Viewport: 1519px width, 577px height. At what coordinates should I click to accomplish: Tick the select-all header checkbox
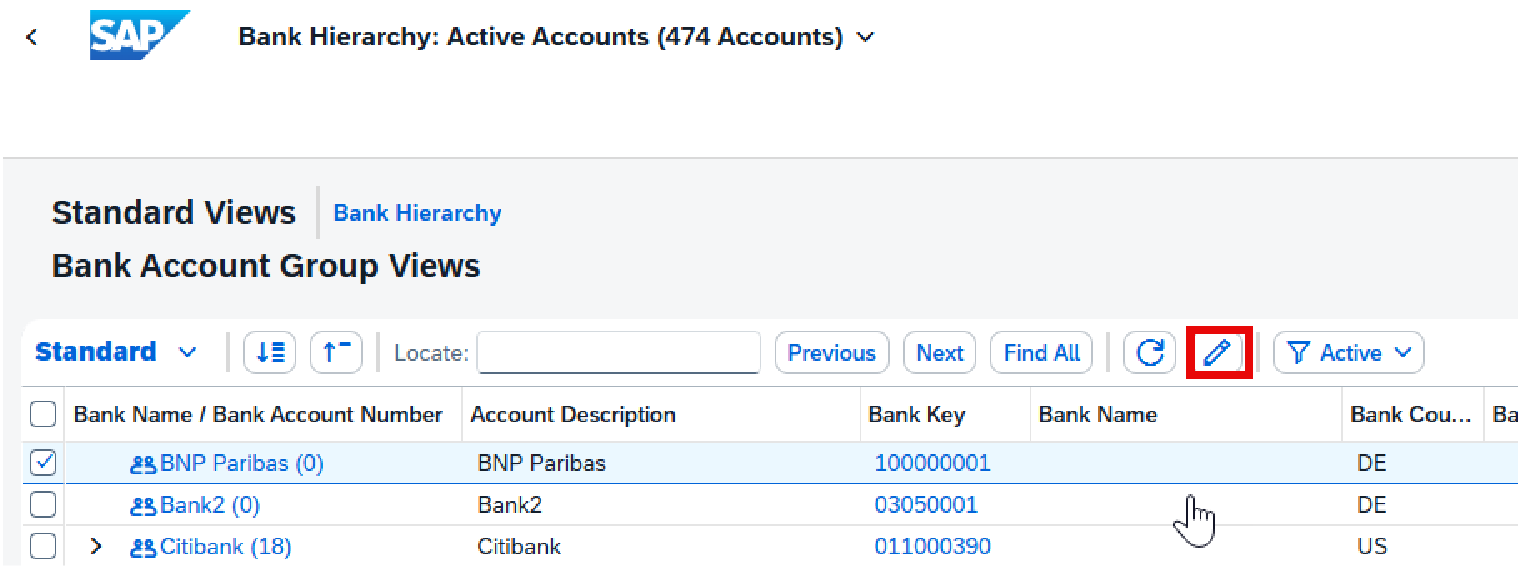43,414
